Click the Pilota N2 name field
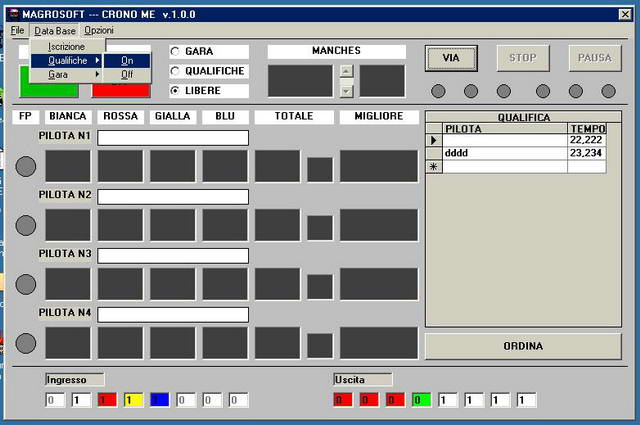Screen dimensions: 640x425 pyautogui.click(x=172, y=197)
